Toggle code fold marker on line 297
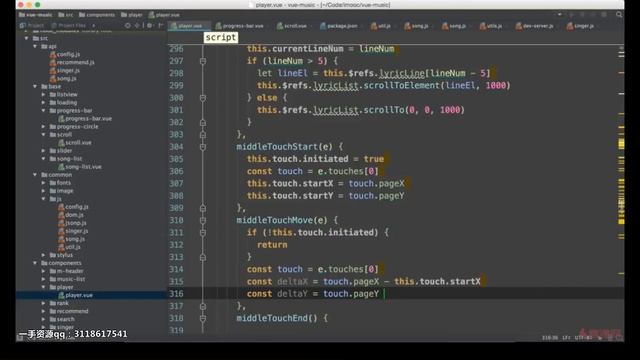Viewport: 640px width, 360px height. tap(202, 61)
